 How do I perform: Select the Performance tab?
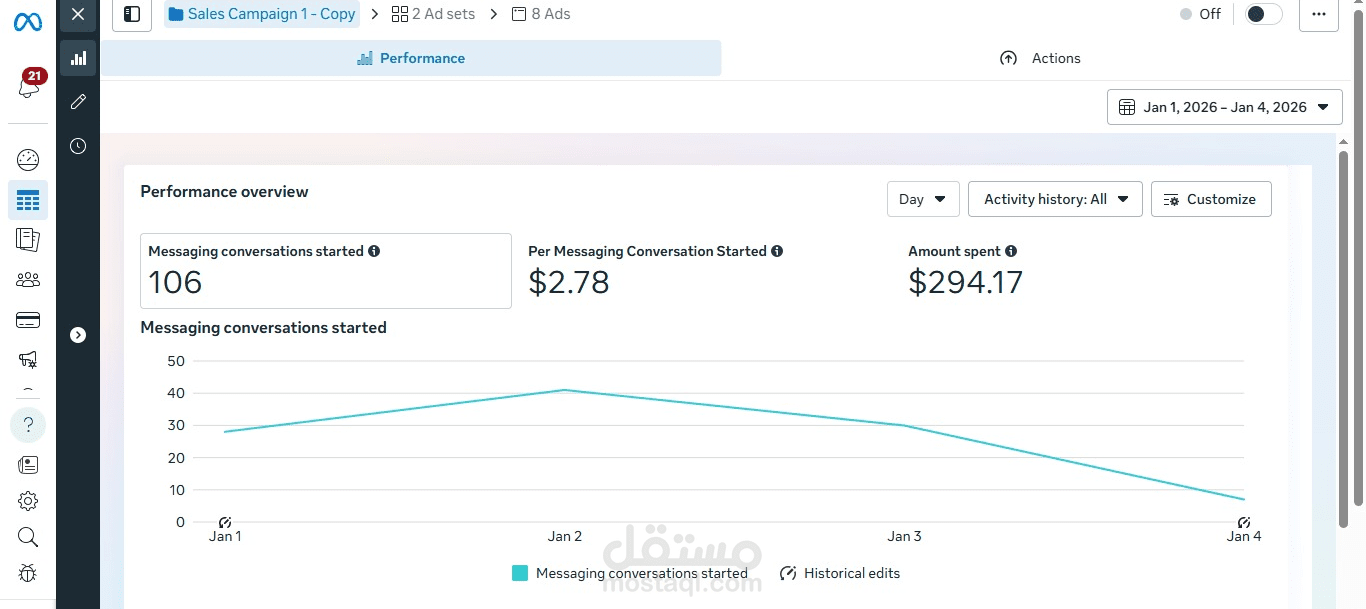(x=411, y=58)
